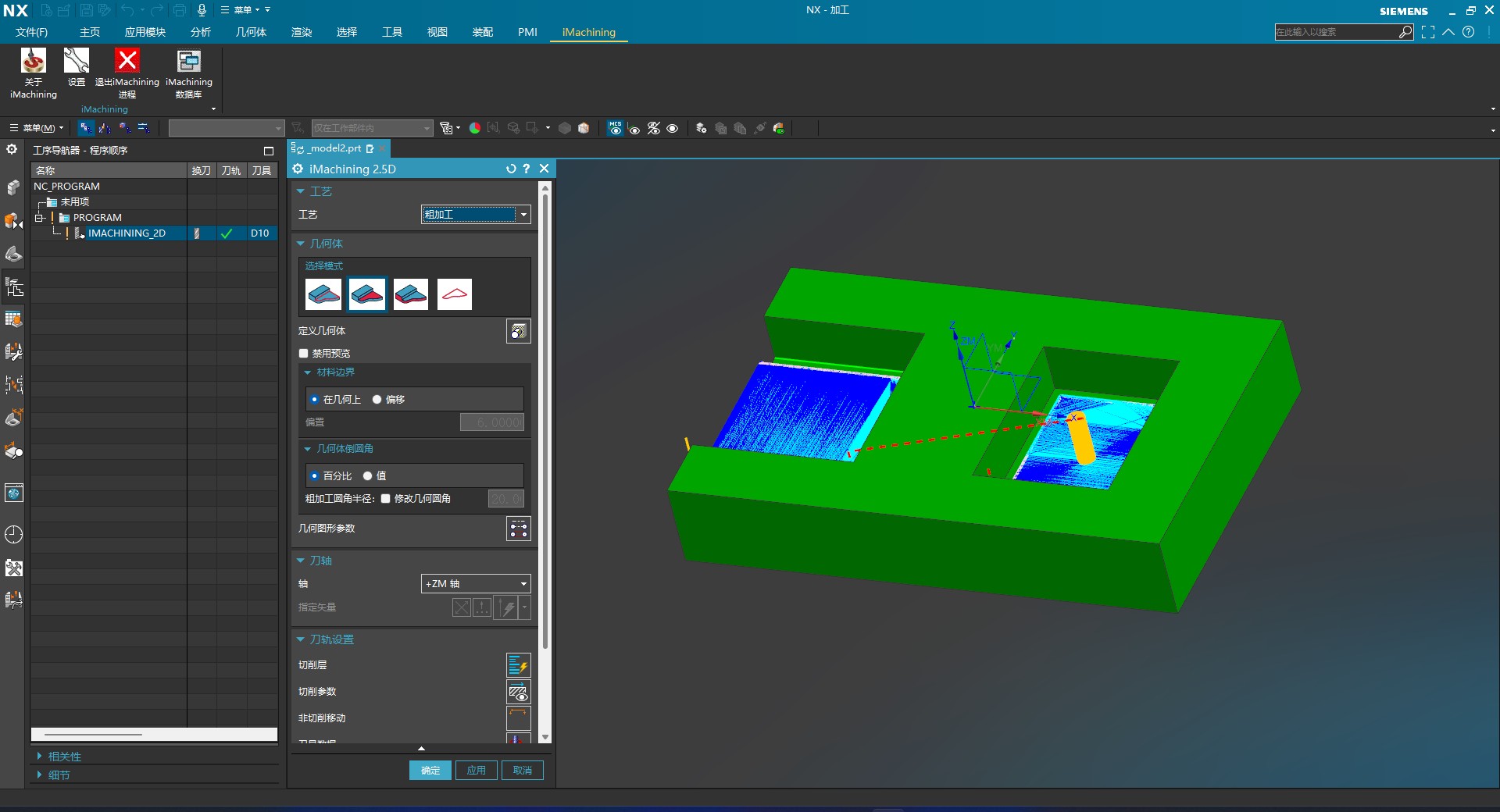Select 百分比 radio button
Viewport: 1500px width, 812px height.
pyautogui.click(x=315, y=476)
